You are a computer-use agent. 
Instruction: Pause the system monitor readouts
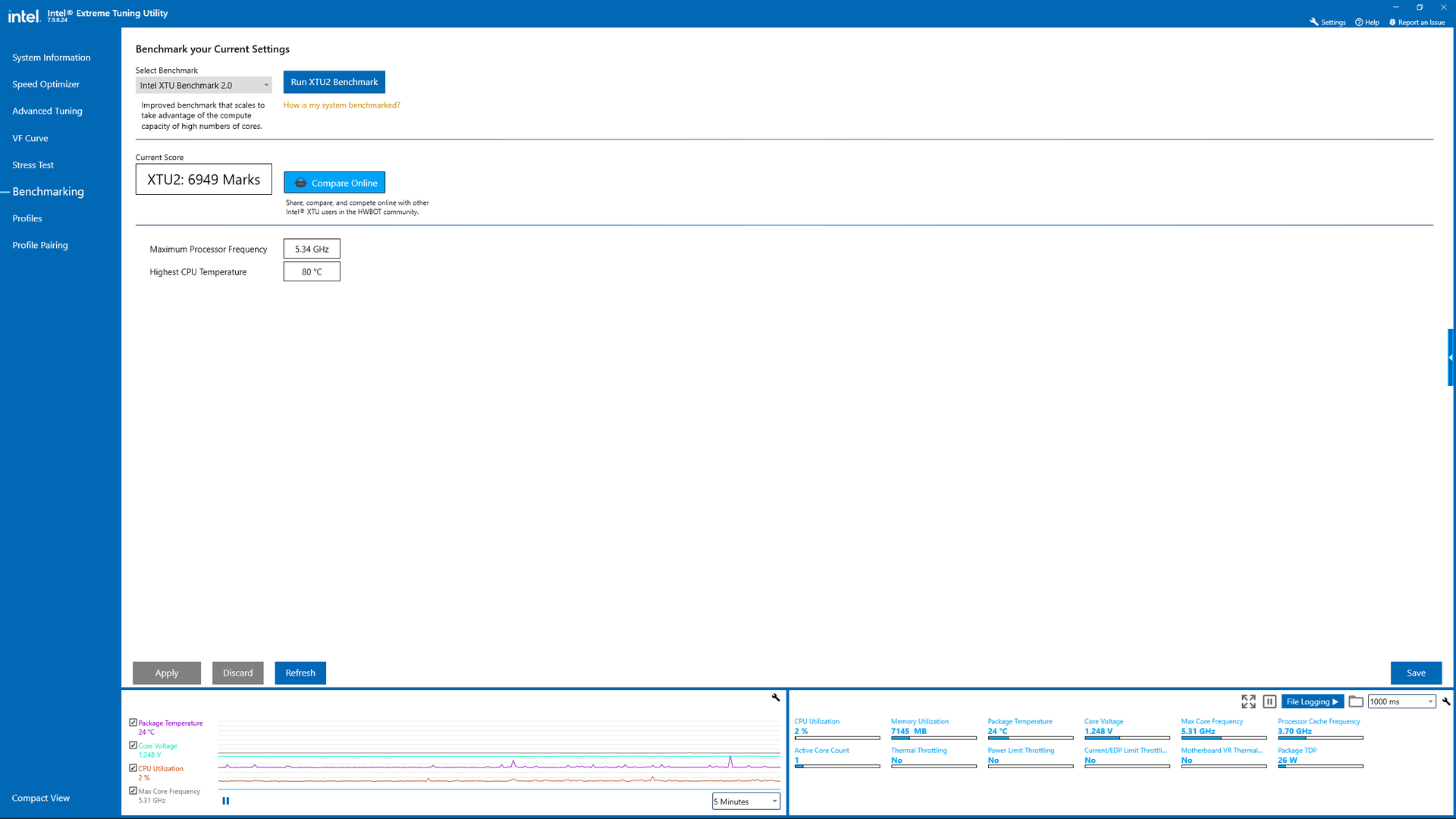click(1269, 701)
